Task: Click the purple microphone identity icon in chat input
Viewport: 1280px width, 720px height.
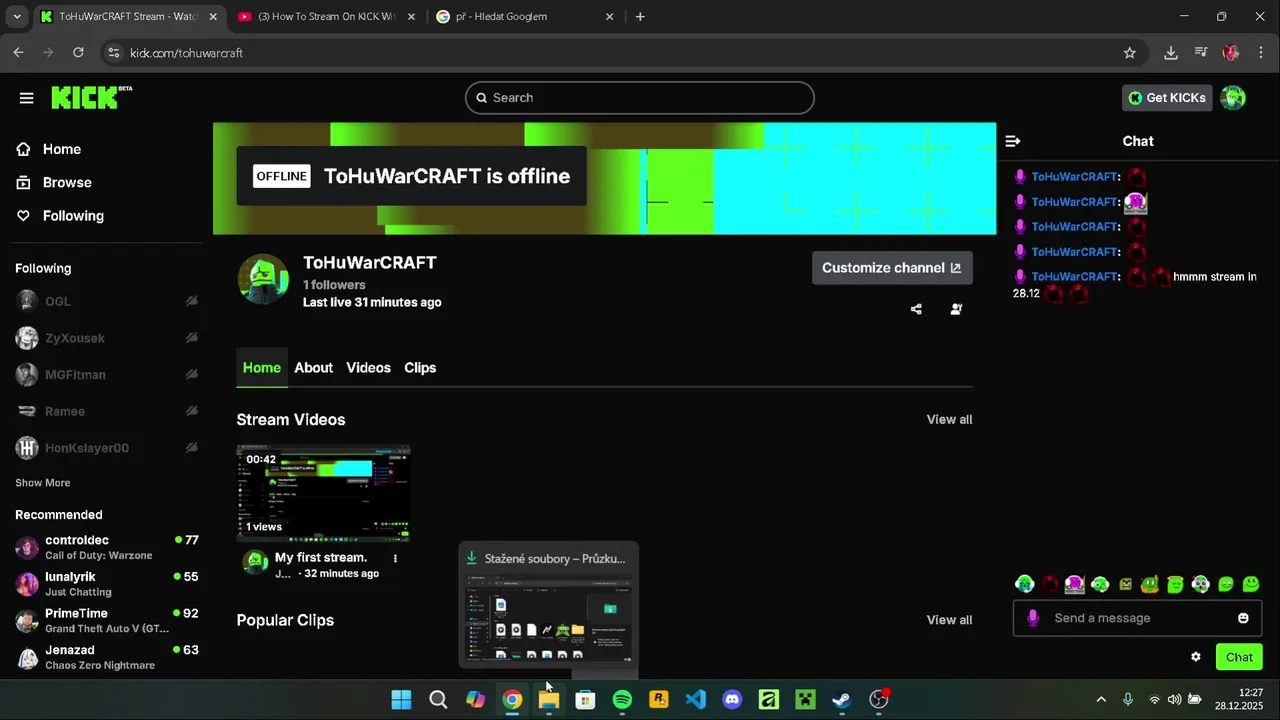Action: point(1033,618)
